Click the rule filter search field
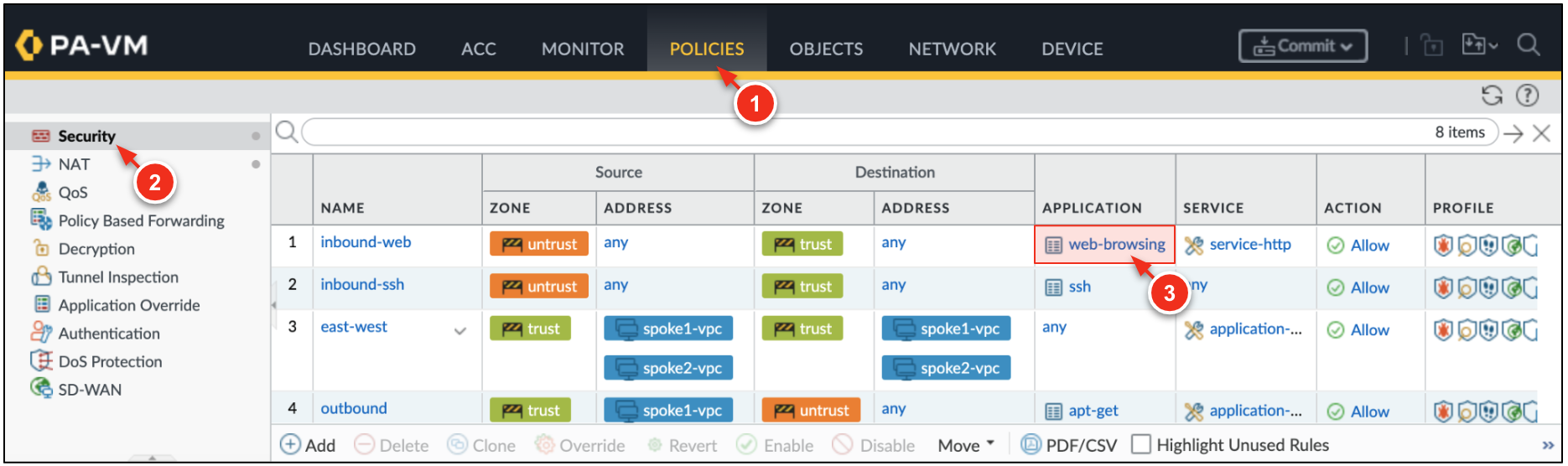 point(864,132)
